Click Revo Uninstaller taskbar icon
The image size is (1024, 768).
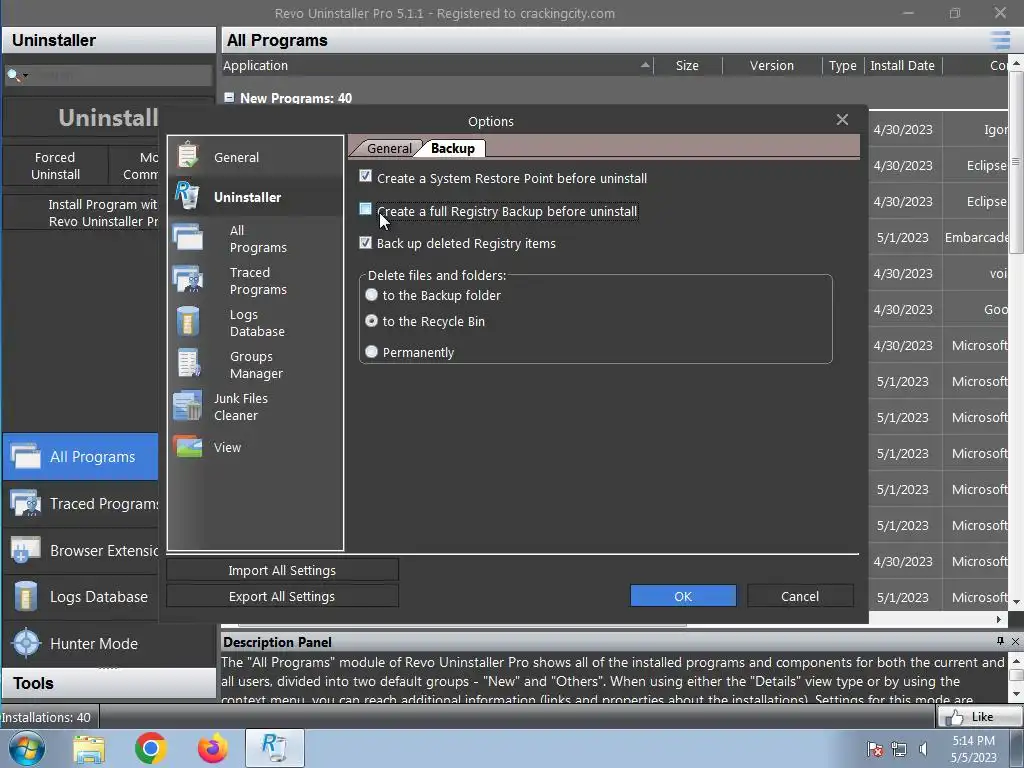coord(274,748)
